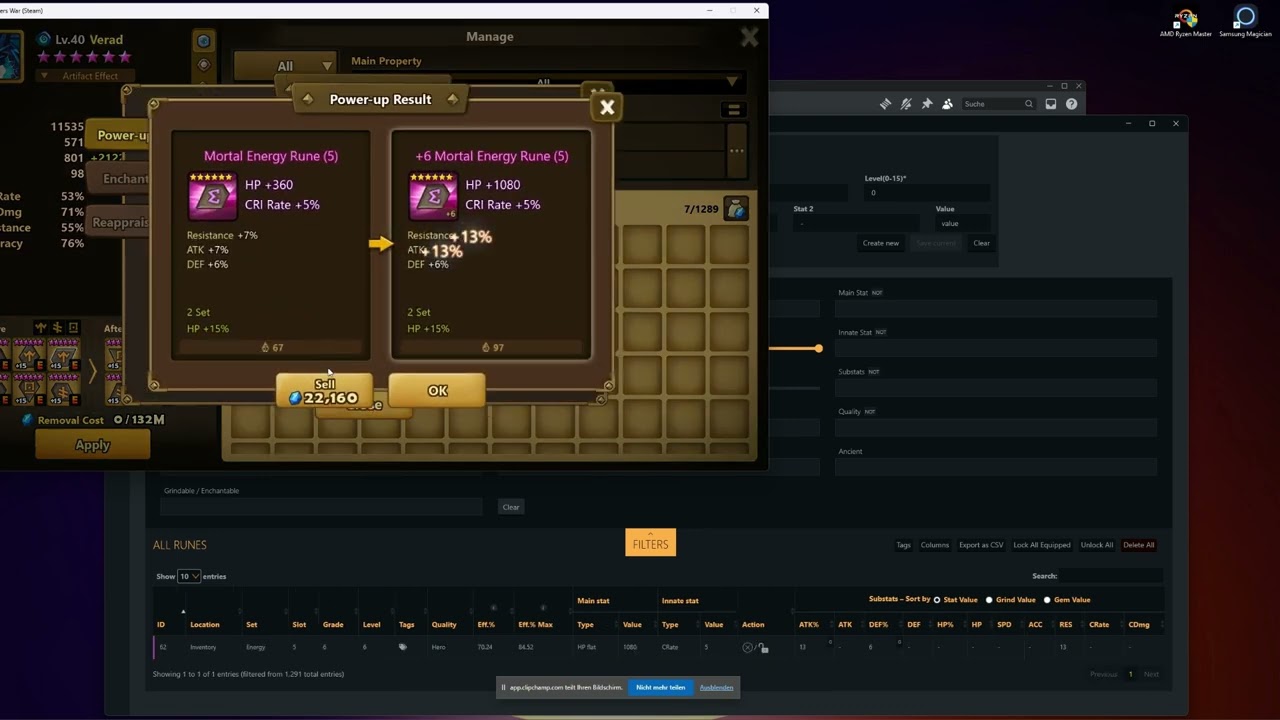Viewport: 1280px width, 720px height.
Task: Click the muted notifications bell icon
Action: pos(906,104)
